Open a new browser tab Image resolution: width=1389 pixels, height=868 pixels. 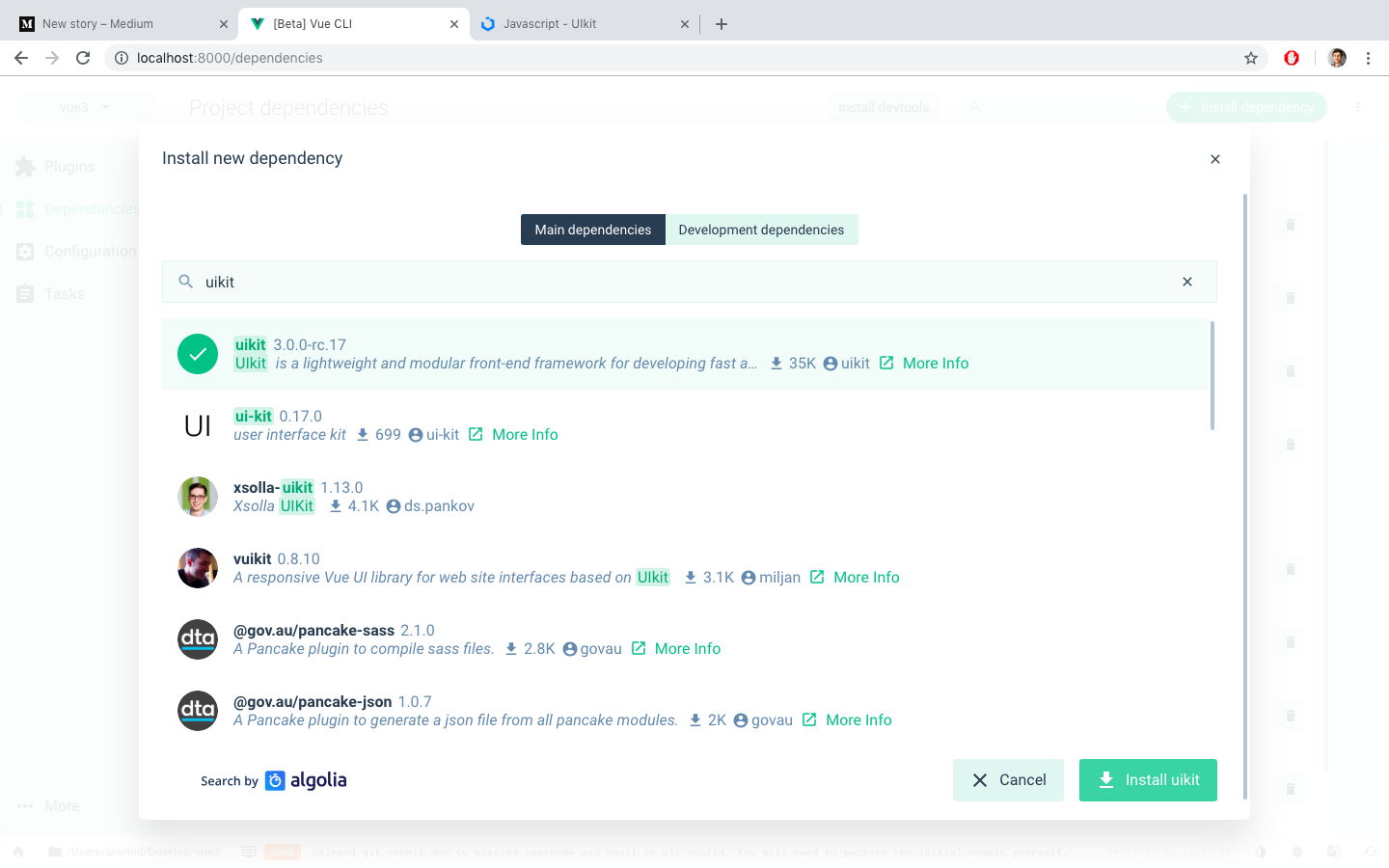[722, 24]
